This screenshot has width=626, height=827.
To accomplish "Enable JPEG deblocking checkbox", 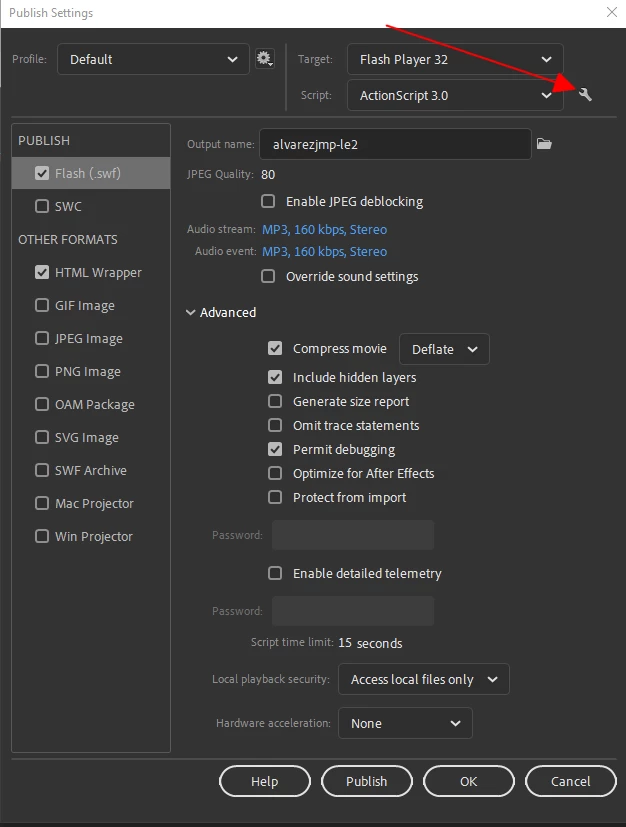I will [268, 201].
